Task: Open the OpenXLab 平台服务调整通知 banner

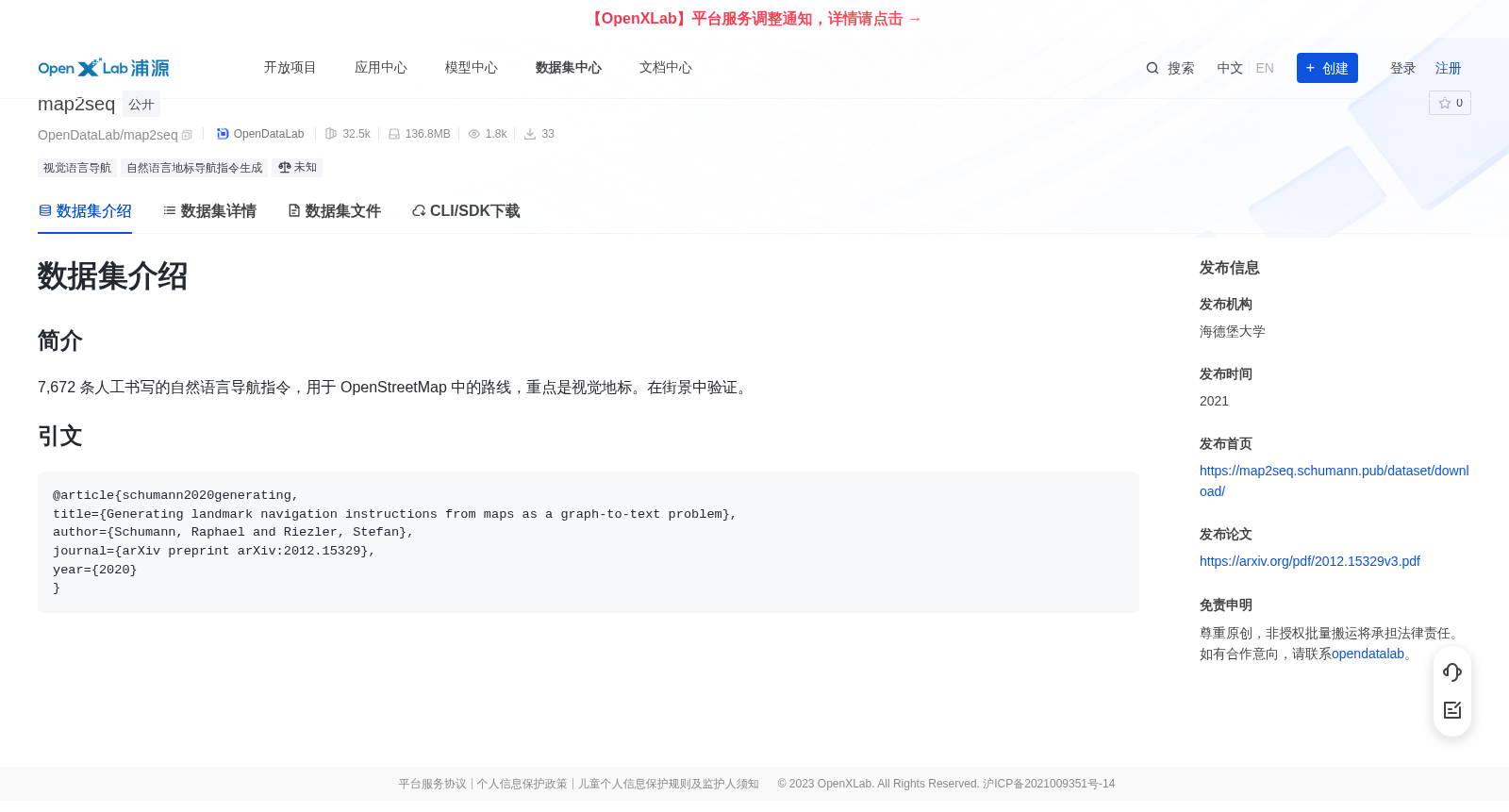Action: click(754, 19)
